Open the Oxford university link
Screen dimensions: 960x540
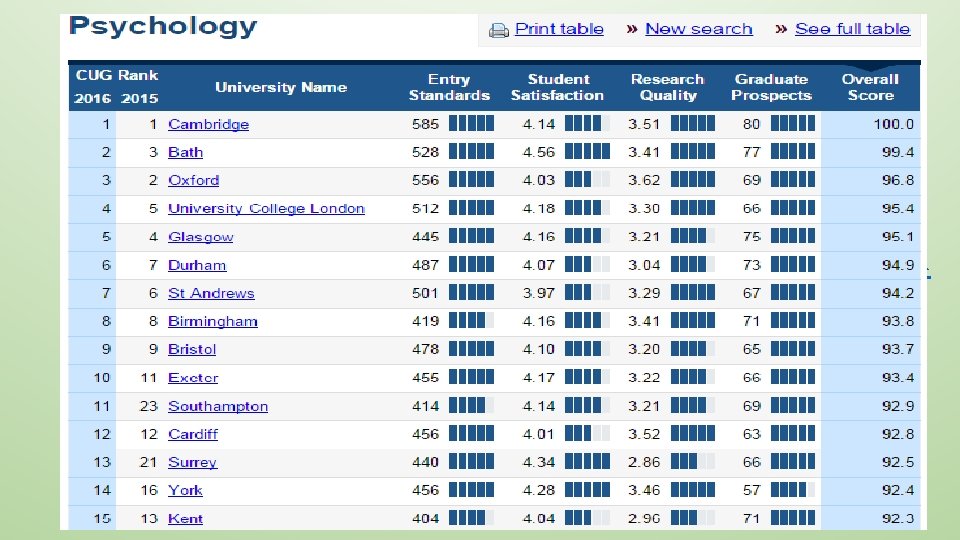pos(193,181)
